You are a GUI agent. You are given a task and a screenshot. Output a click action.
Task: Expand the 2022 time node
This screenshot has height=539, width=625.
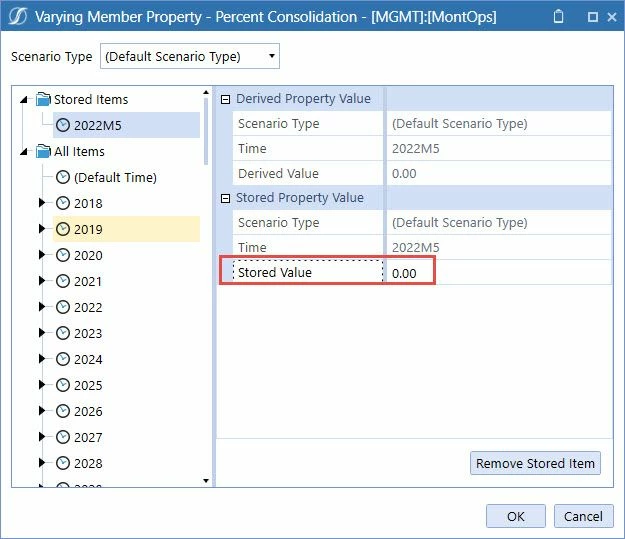pyautogui.click(x=41, y=307)
